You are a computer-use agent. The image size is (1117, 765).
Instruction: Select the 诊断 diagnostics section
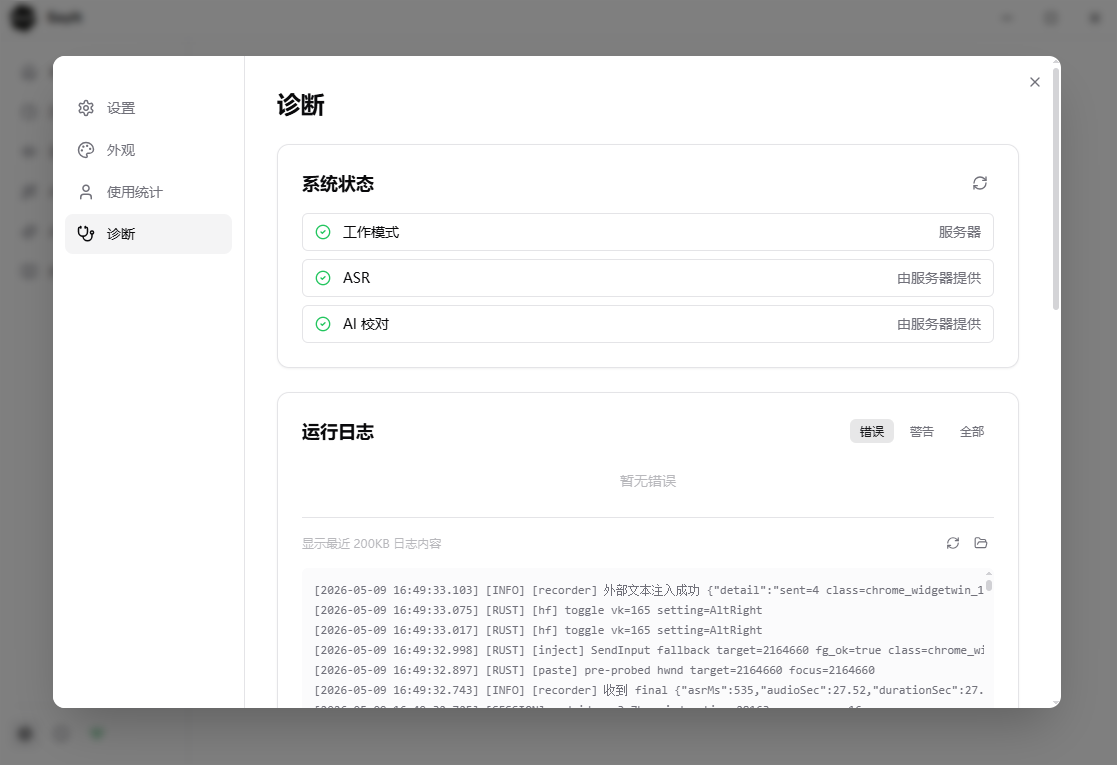coord(148,234)
